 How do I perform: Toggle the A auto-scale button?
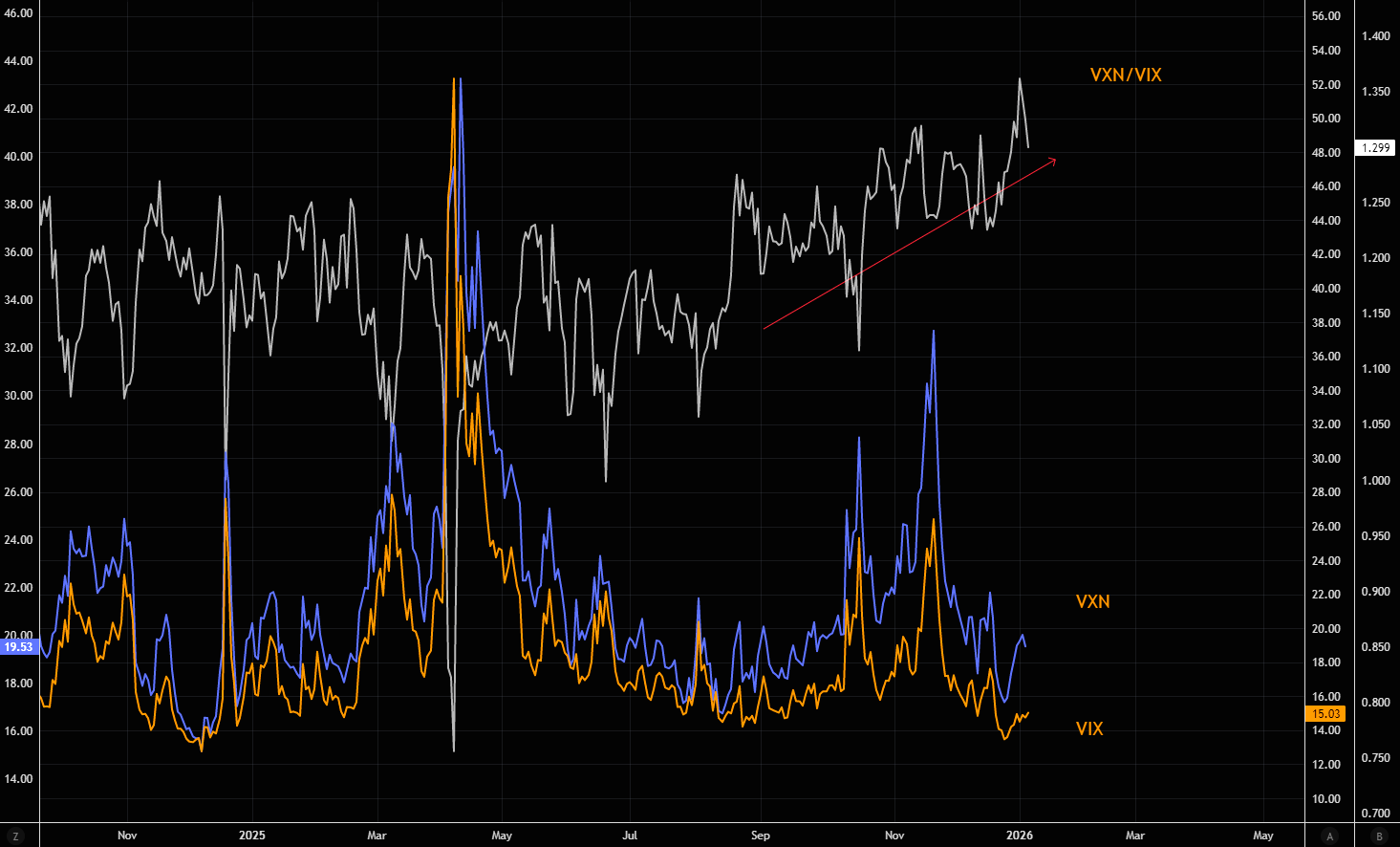[1329, 836]
